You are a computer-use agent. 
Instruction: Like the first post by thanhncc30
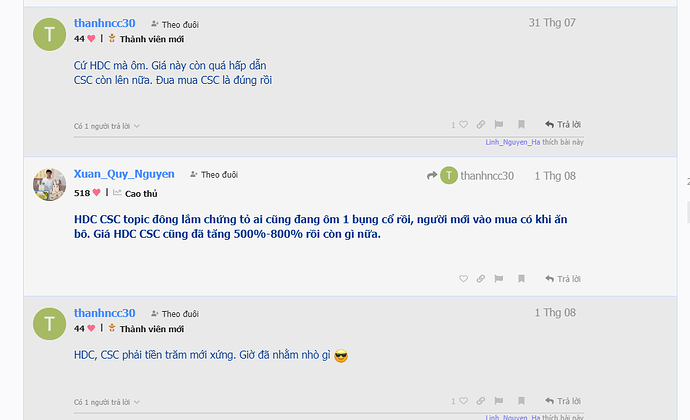[x=463, y=125]
